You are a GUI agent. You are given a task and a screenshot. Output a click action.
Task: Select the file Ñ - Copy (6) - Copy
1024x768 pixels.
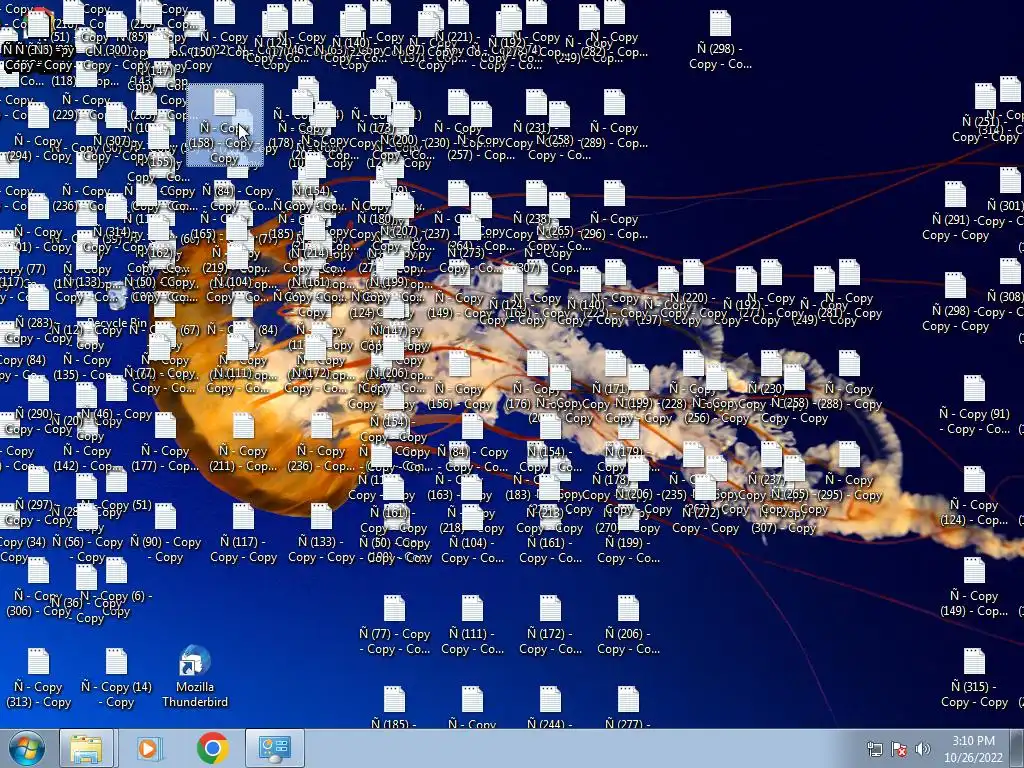click(x=116, y=588)
